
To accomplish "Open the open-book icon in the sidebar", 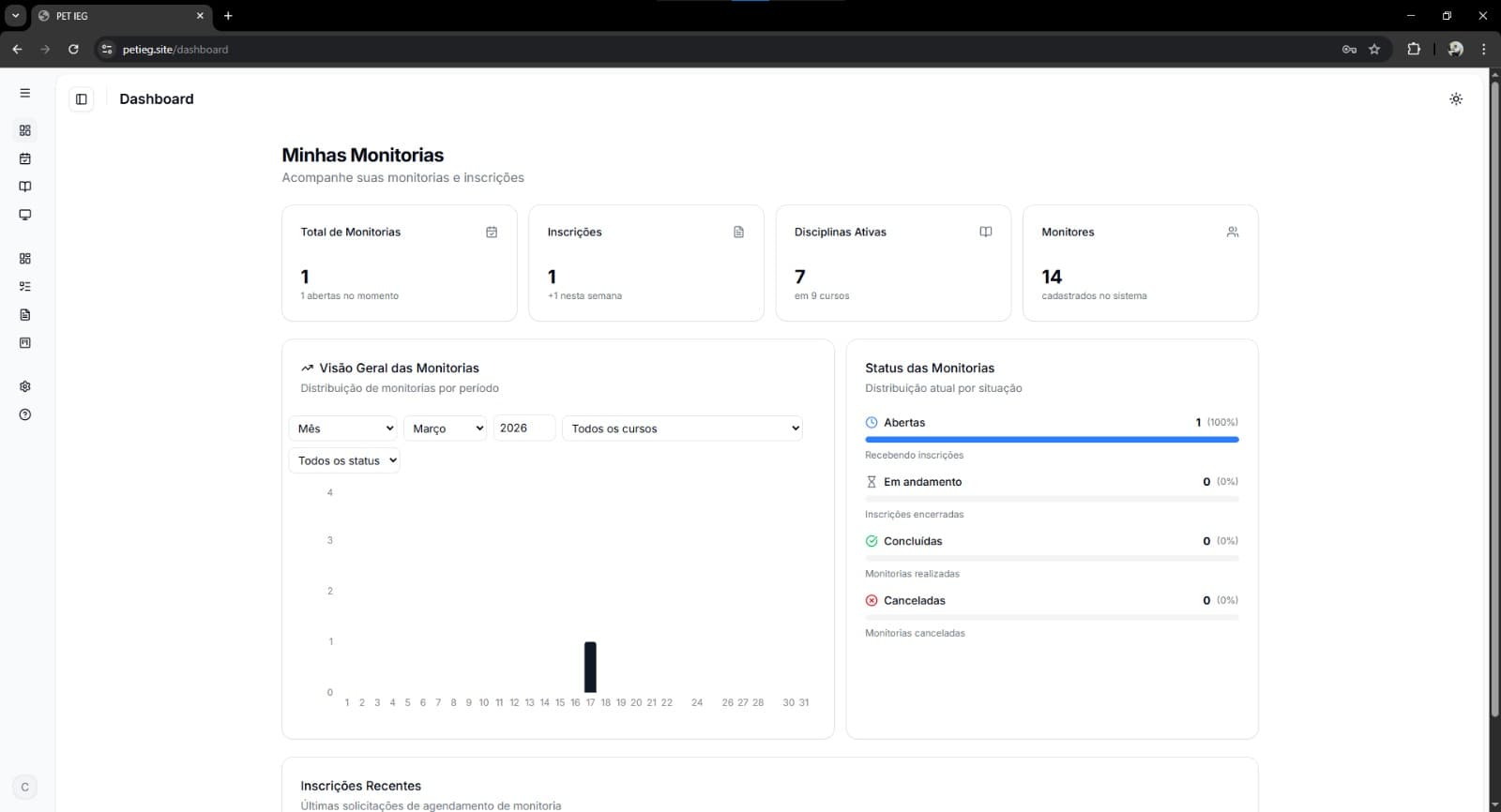I will (25, 187).
